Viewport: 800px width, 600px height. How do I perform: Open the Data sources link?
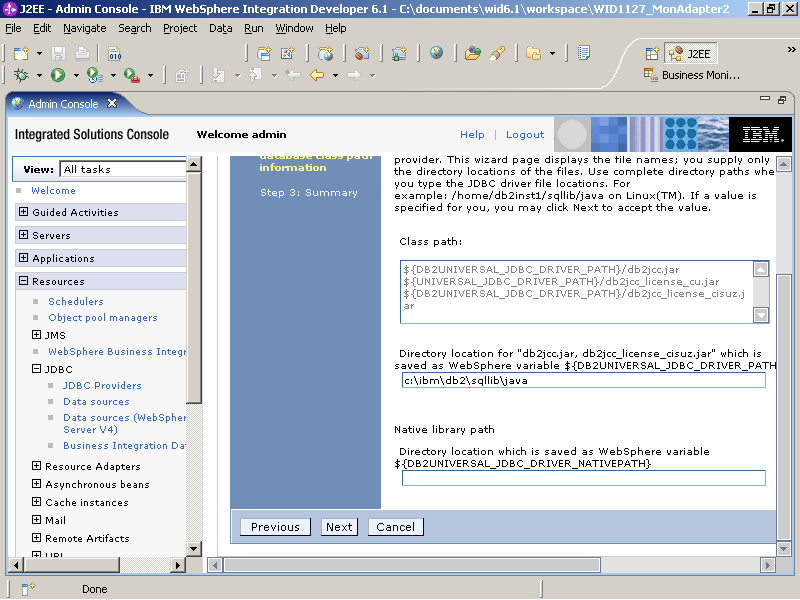click(96, 402)
